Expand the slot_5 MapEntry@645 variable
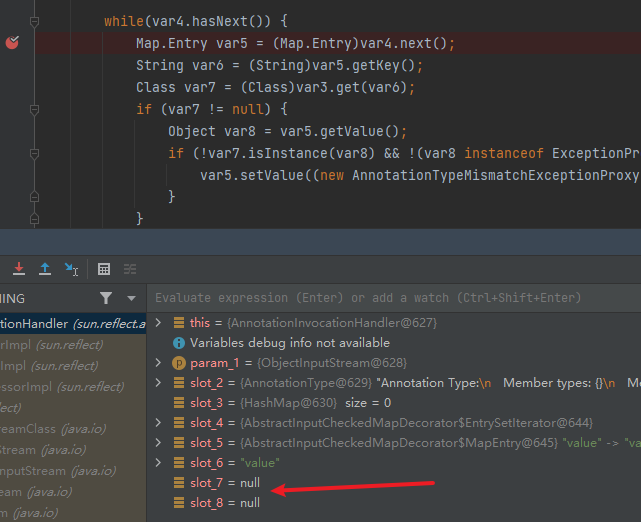The height and width of the screenshot is (522, 641). pyautogui.click(x=159, y=443)
